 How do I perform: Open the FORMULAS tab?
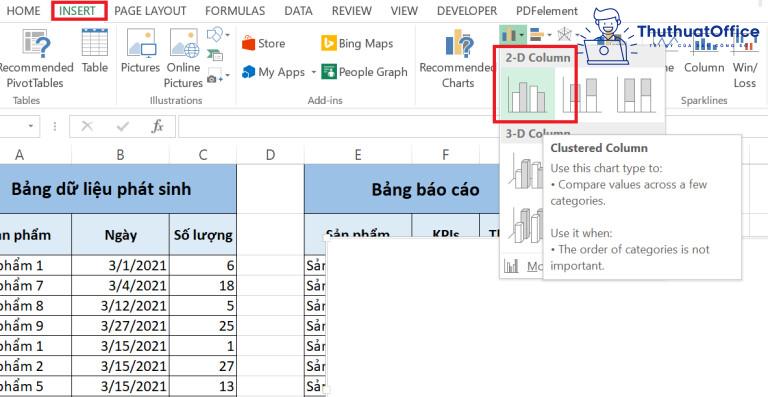pos(235,11)
